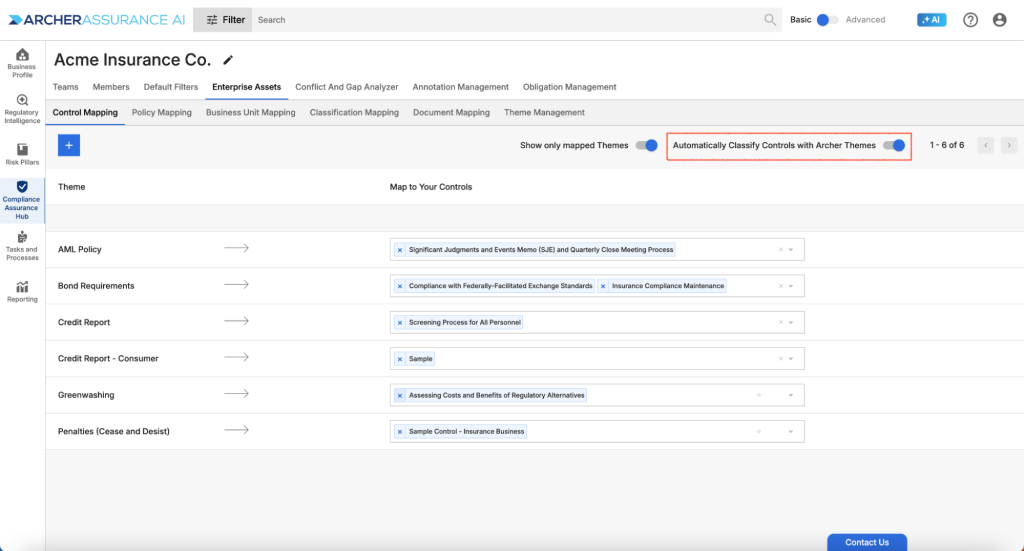Open the Filter button
This screenshot has width=1024, height=551.
tap(223, 20)
